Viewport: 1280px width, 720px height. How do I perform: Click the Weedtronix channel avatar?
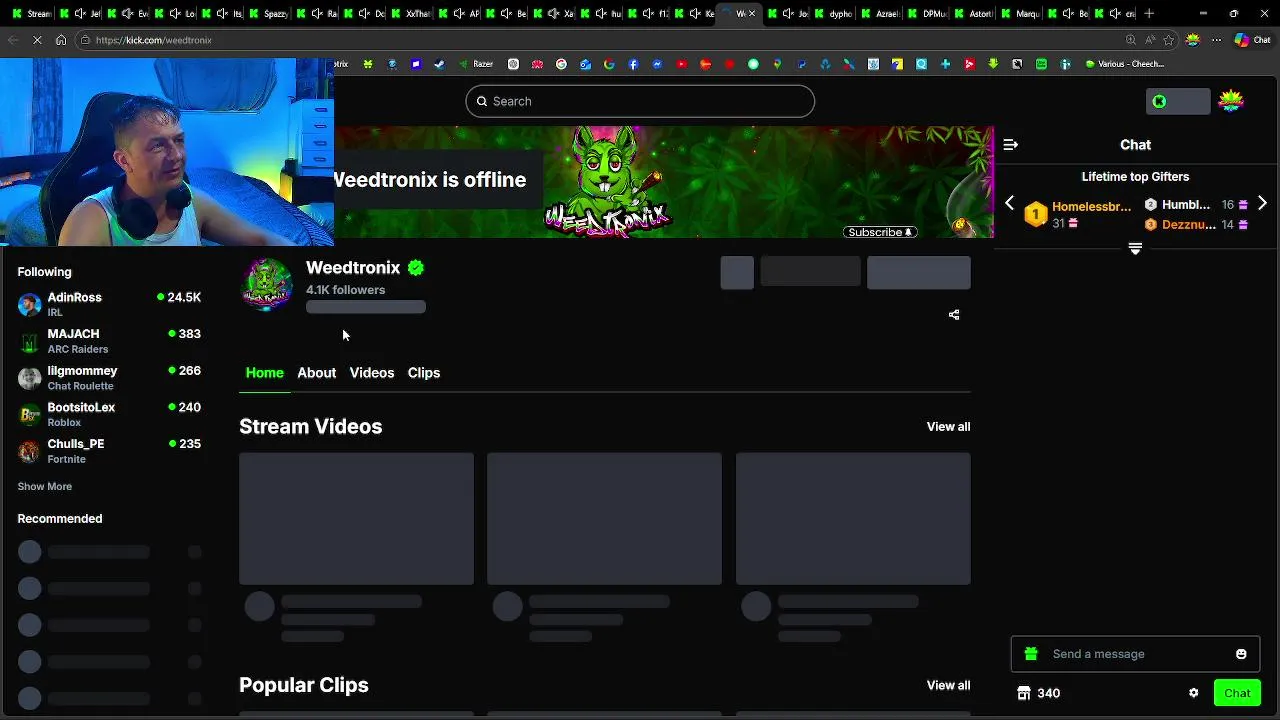click(x=267, y=284)
